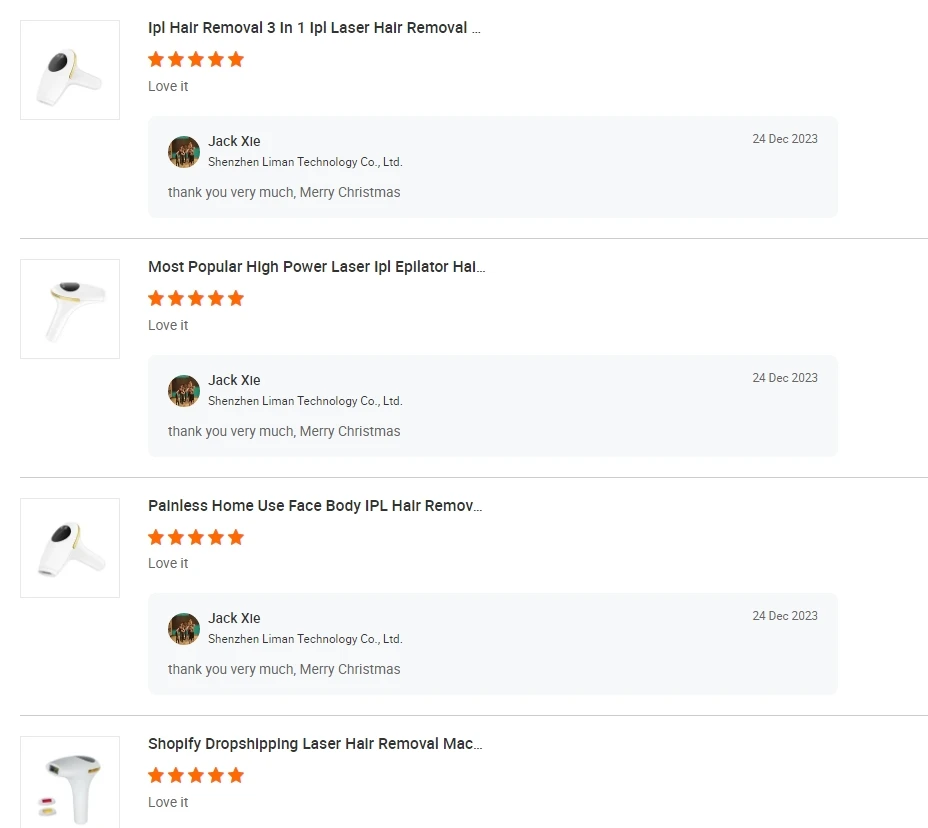Image resolution: width=928 pixels, height=828 pixels.
Task: Open Most Popular High Power Laser Ipl Epilator link
Action: coord(316,267)
